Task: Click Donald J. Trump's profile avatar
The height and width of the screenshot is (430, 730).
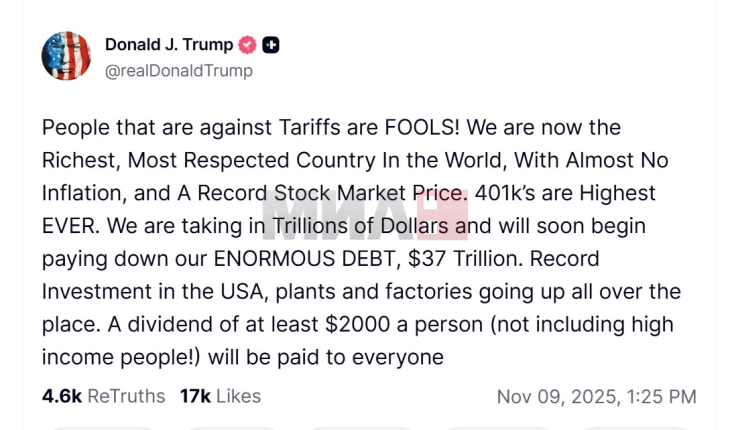Action: pos(66,56)
